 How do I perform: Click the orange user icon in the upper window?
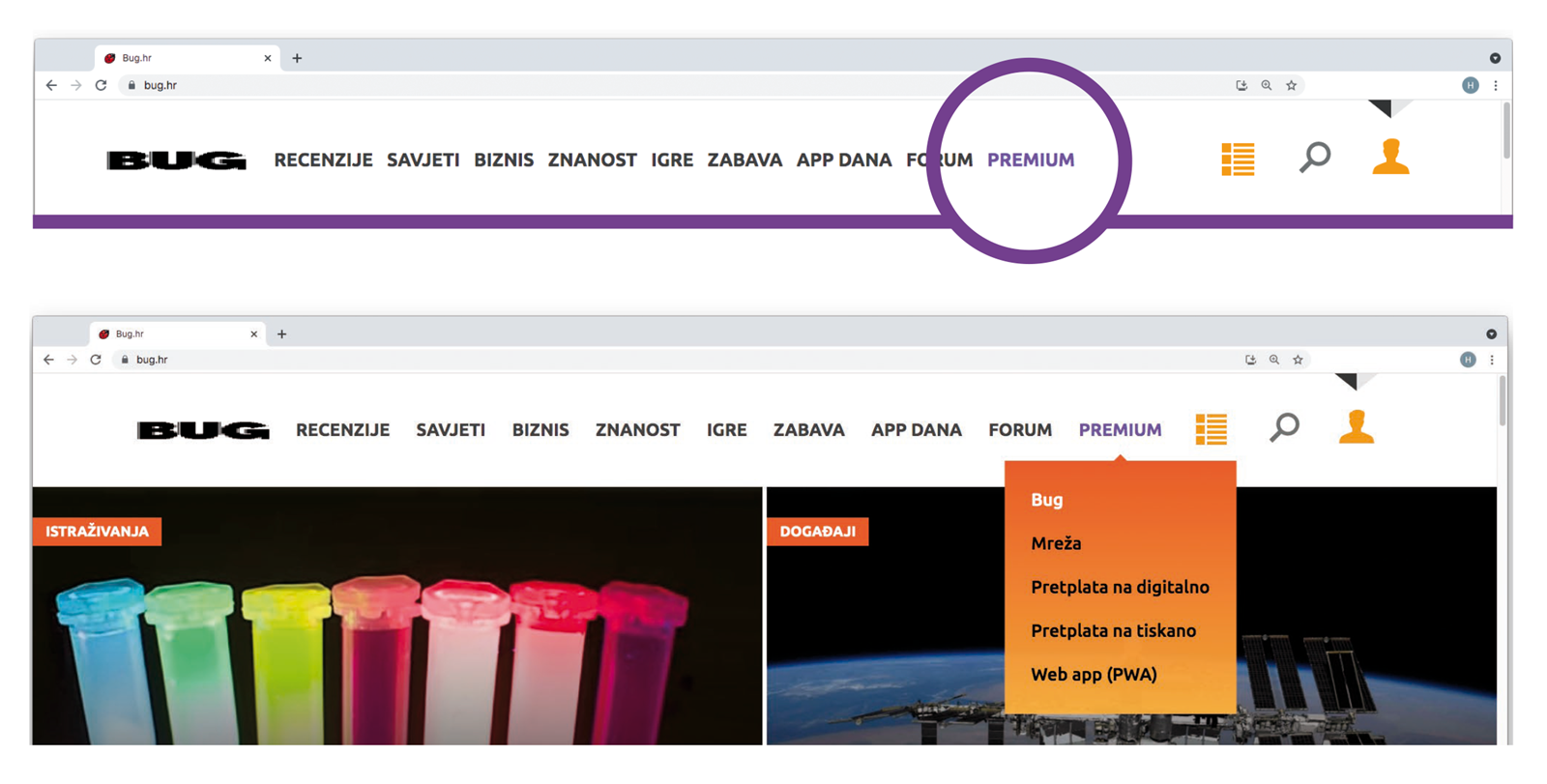tap(1390, 157)
